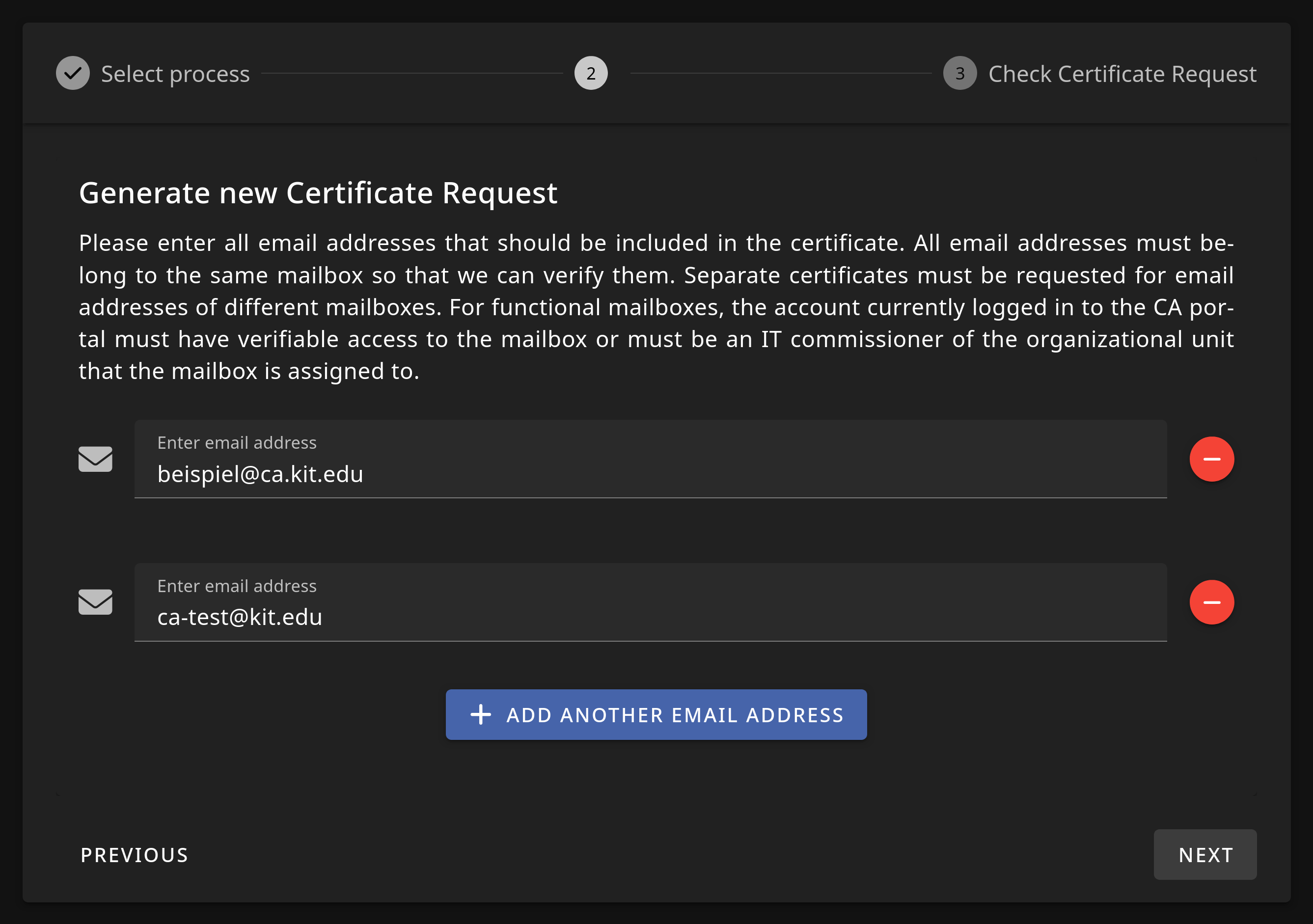Go back to the Select process step
Viewport: 1313px width, 924px height.
pyautogui.click(x=175, y=74)
